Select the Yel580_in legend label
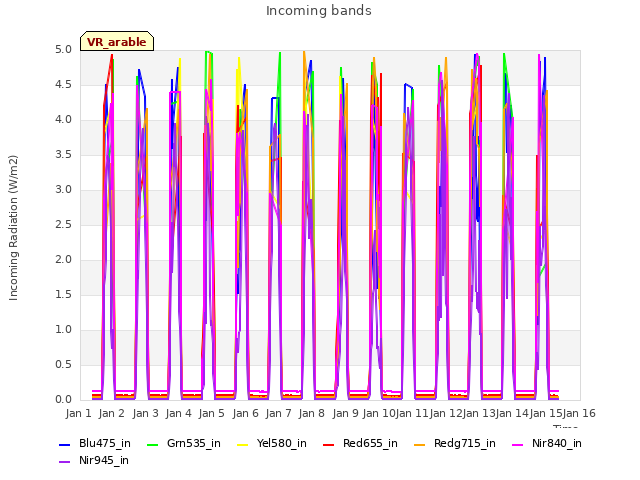Screen dimensions: 640x480 click(x=282, y=444)
